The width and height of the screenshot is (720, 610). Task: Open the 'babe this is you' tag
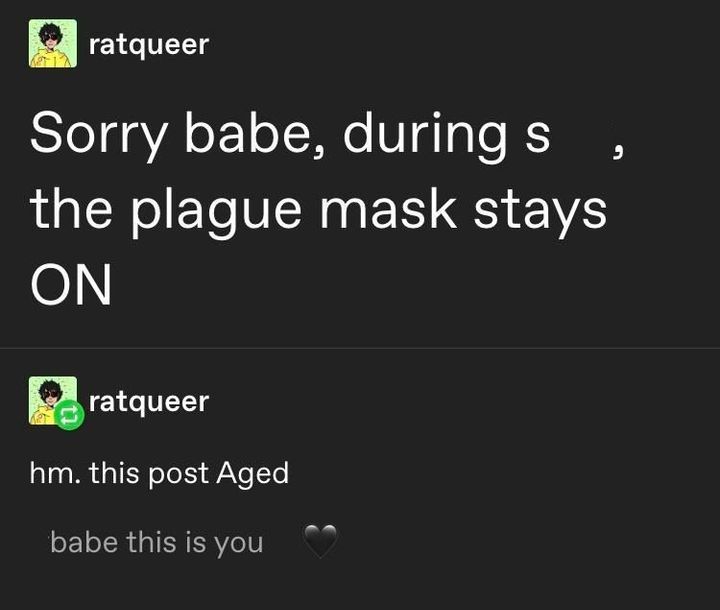157,542
